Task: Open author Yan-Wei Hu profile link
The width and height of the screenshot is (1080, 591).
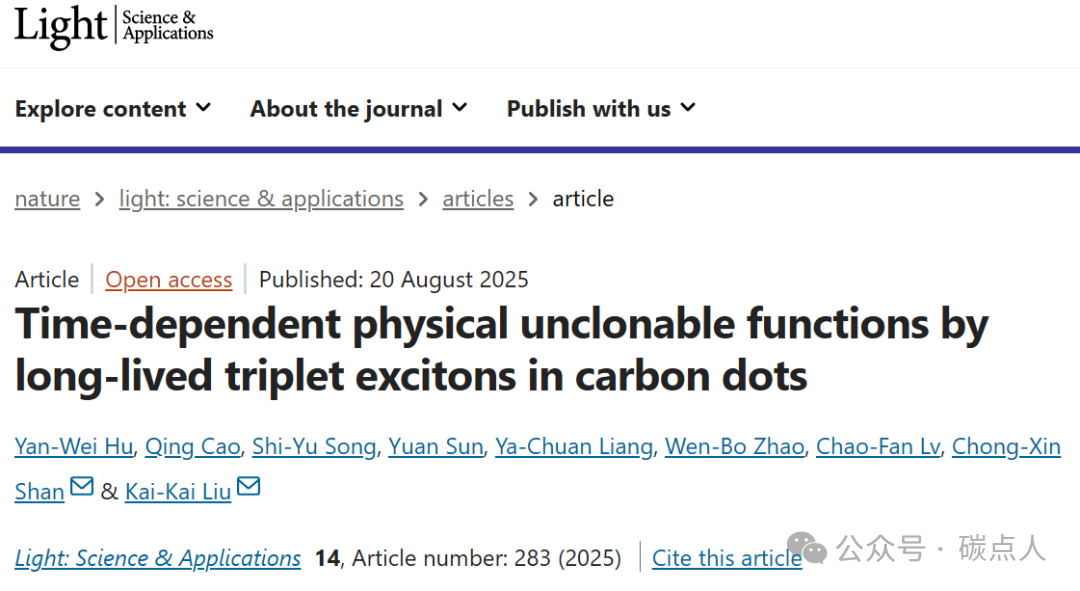Action: pyautogui.click(x=74, y=446)
